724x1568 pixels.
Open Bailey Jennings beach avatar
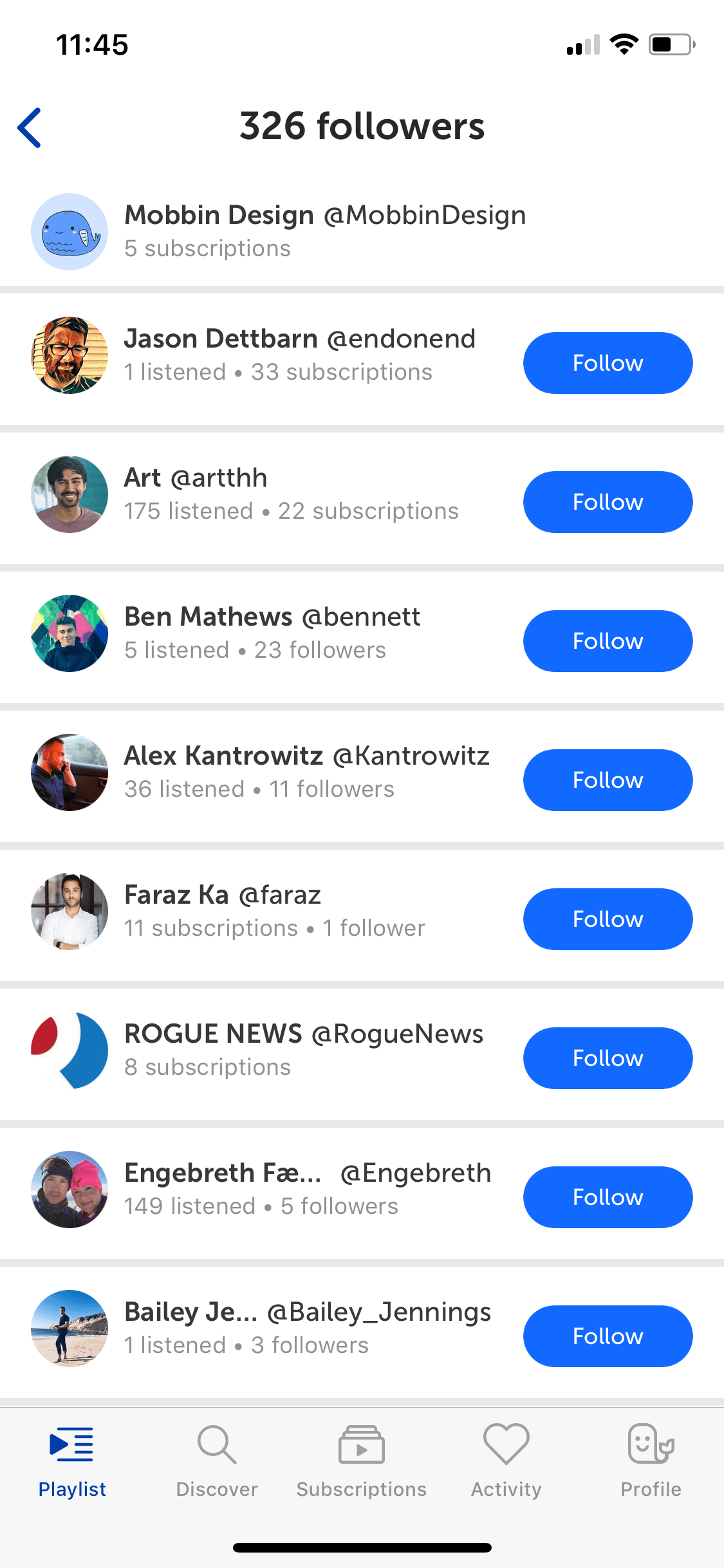point(70,1329)
